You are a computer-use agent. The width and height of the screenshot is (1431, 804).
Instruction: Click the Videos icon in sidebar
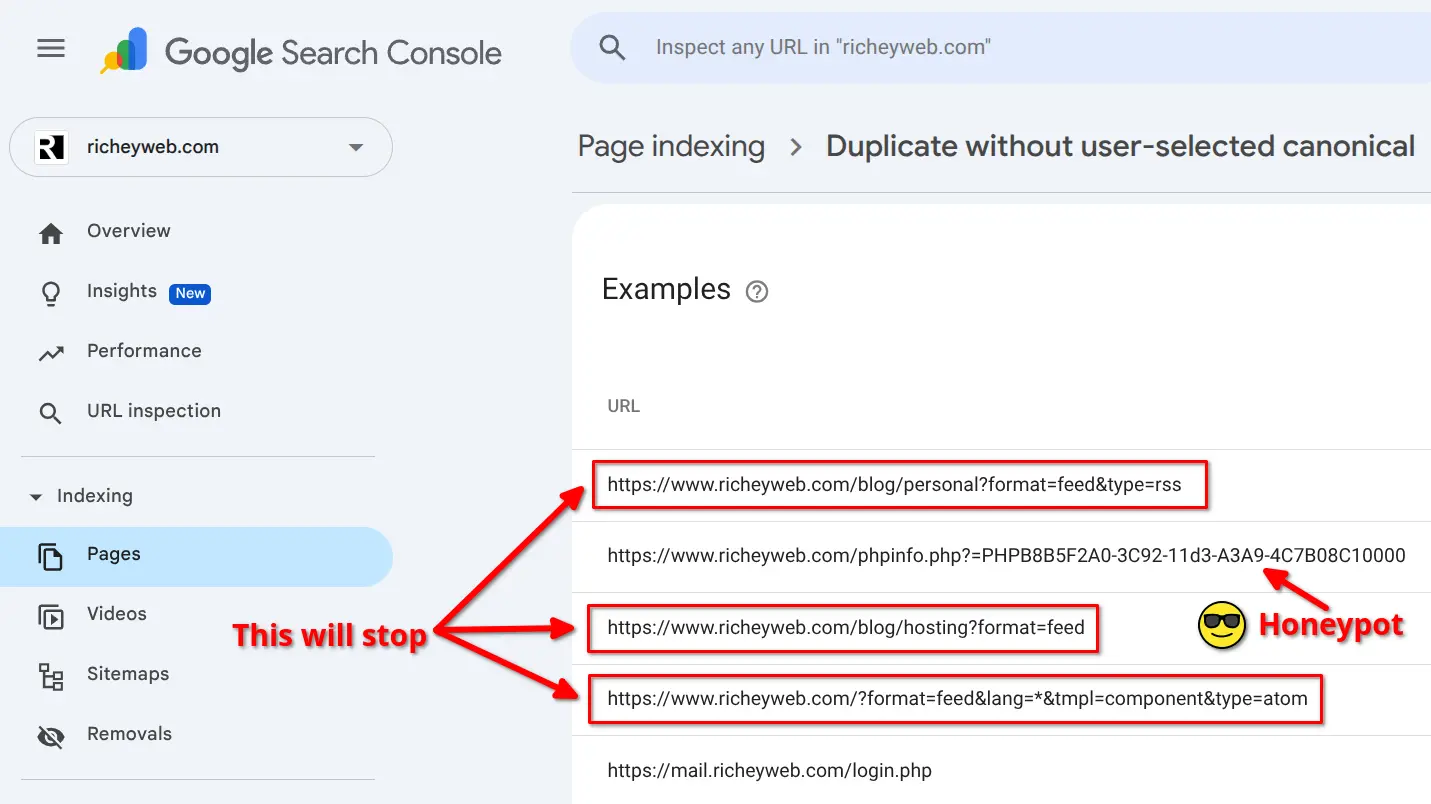(50, 616)
